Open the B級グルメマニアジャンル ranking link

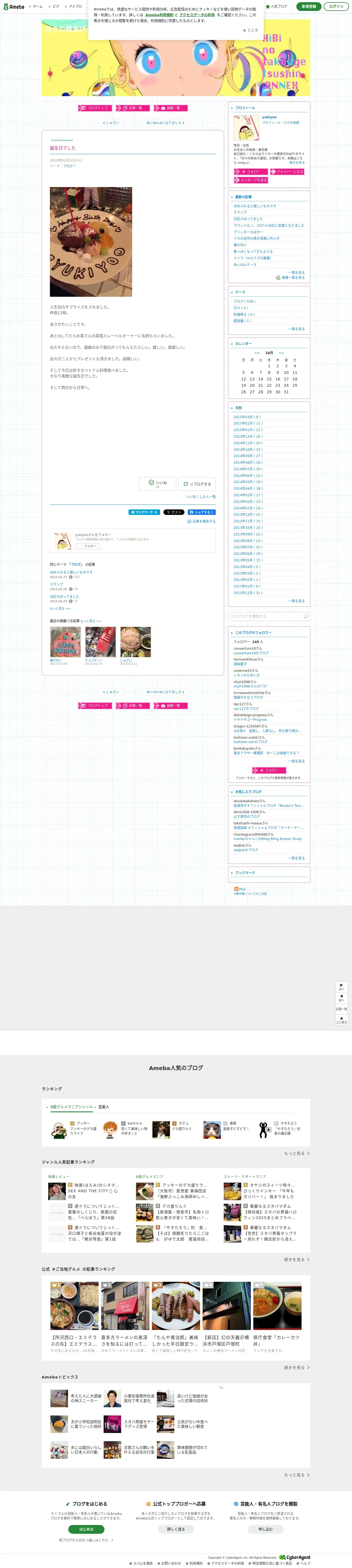pos(71,1107)
